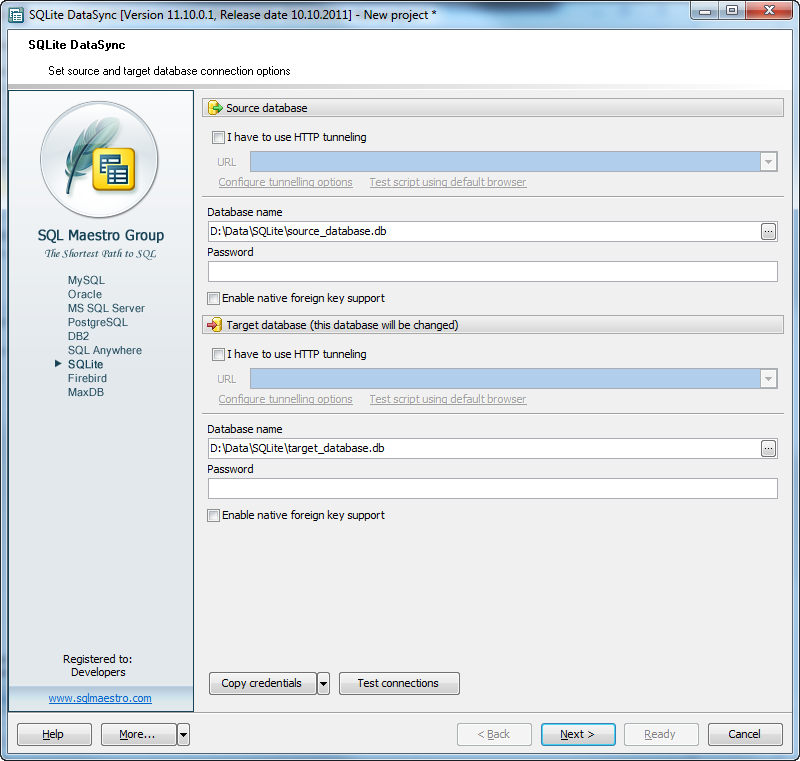
Task: Proceed with the Next button
Action: click(x=577, y=735)
